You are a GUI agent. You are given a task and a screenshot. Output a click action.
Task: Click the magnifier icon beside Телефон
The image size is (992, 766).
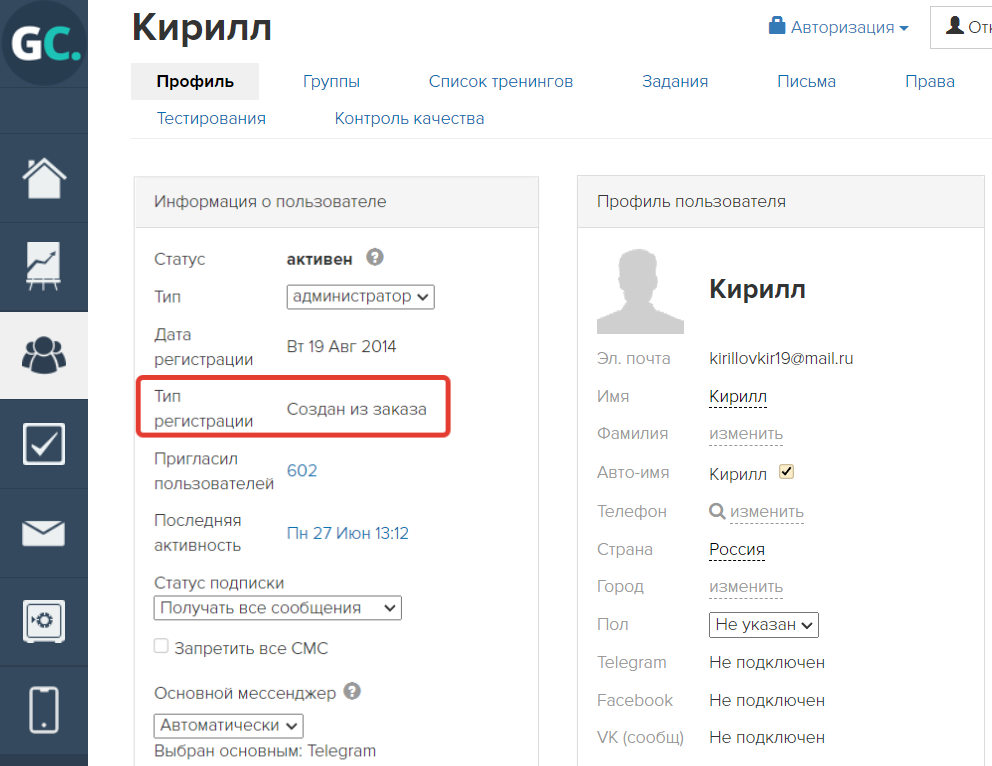pyautogui.click(x=717, y=511)
